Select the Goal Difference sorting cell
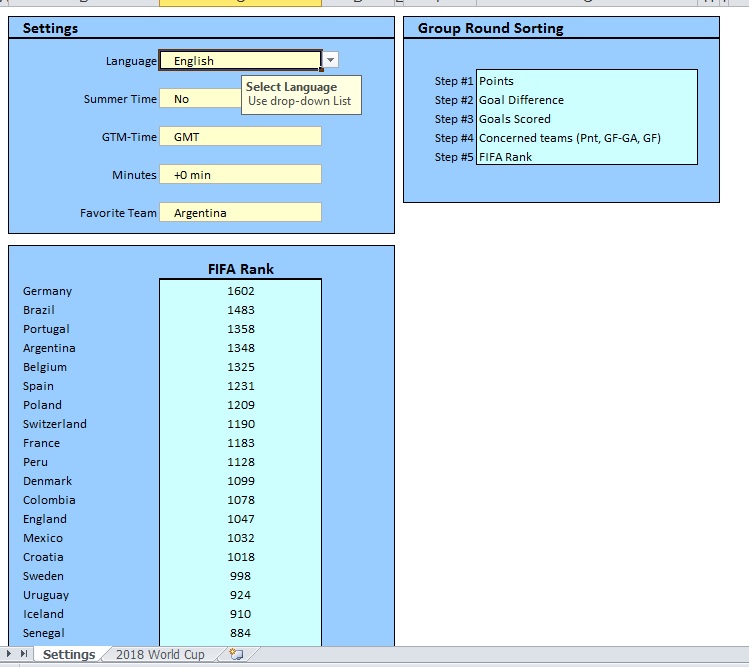 pyautogui.click(x=587, y=99)
